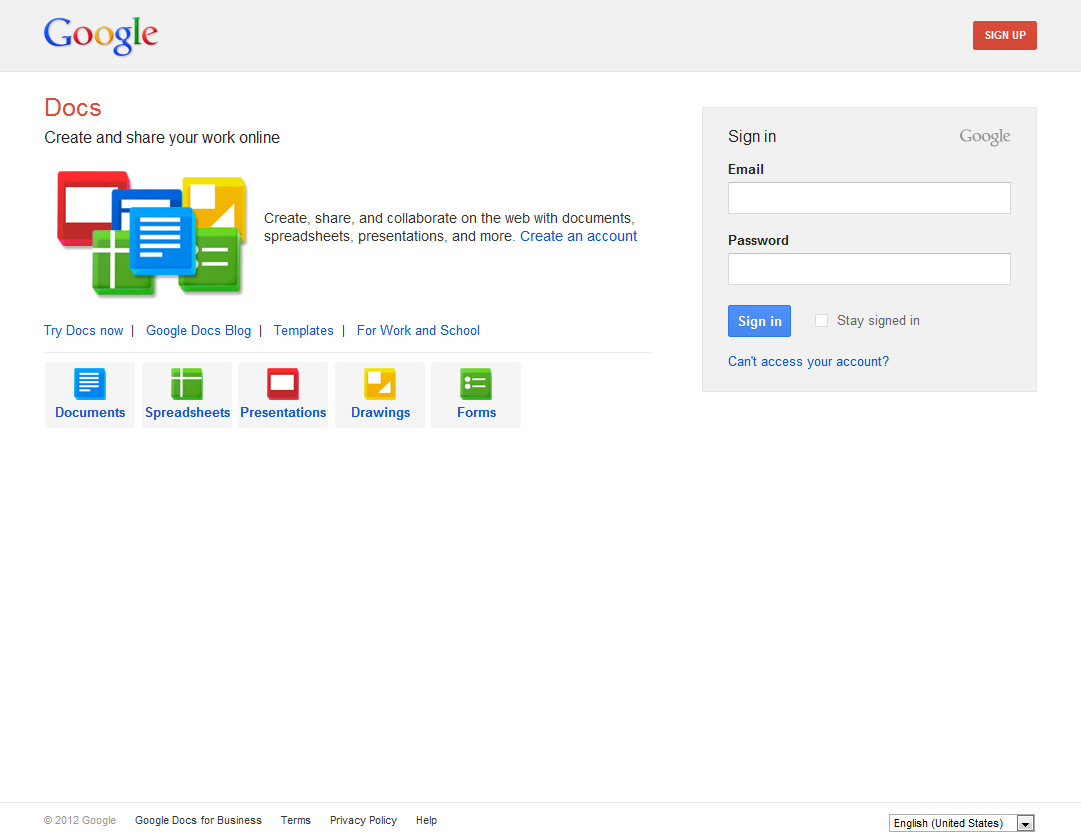Viewport: 1081px width, 838px height.
Task: Follow the Create an account link
Action: click(578, 236)
